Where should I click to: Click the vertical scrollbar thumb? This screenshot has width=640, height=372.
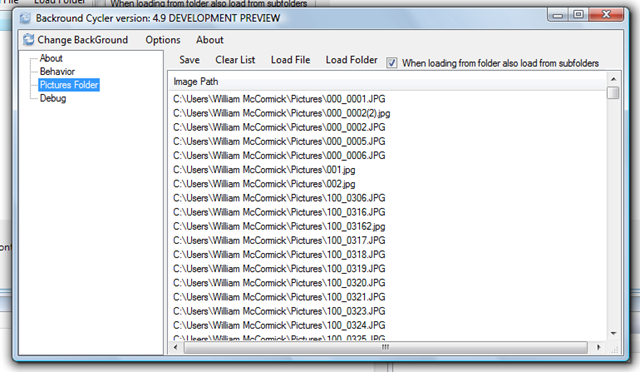[613, 93]
